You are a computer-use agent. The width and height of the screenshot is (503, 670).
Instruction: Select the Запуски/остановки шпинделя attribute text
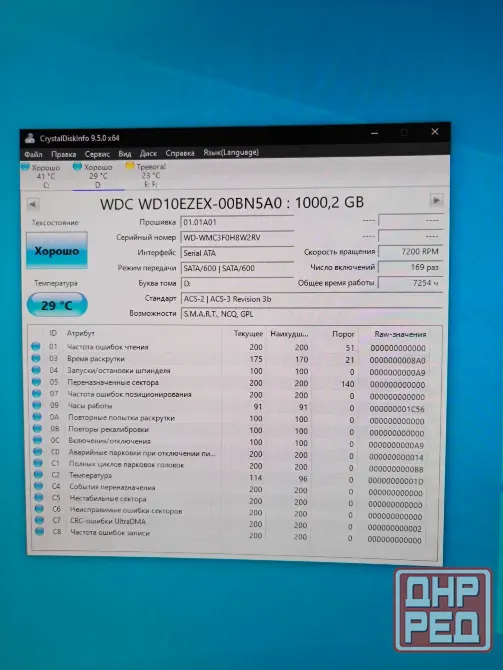(119, 370)
